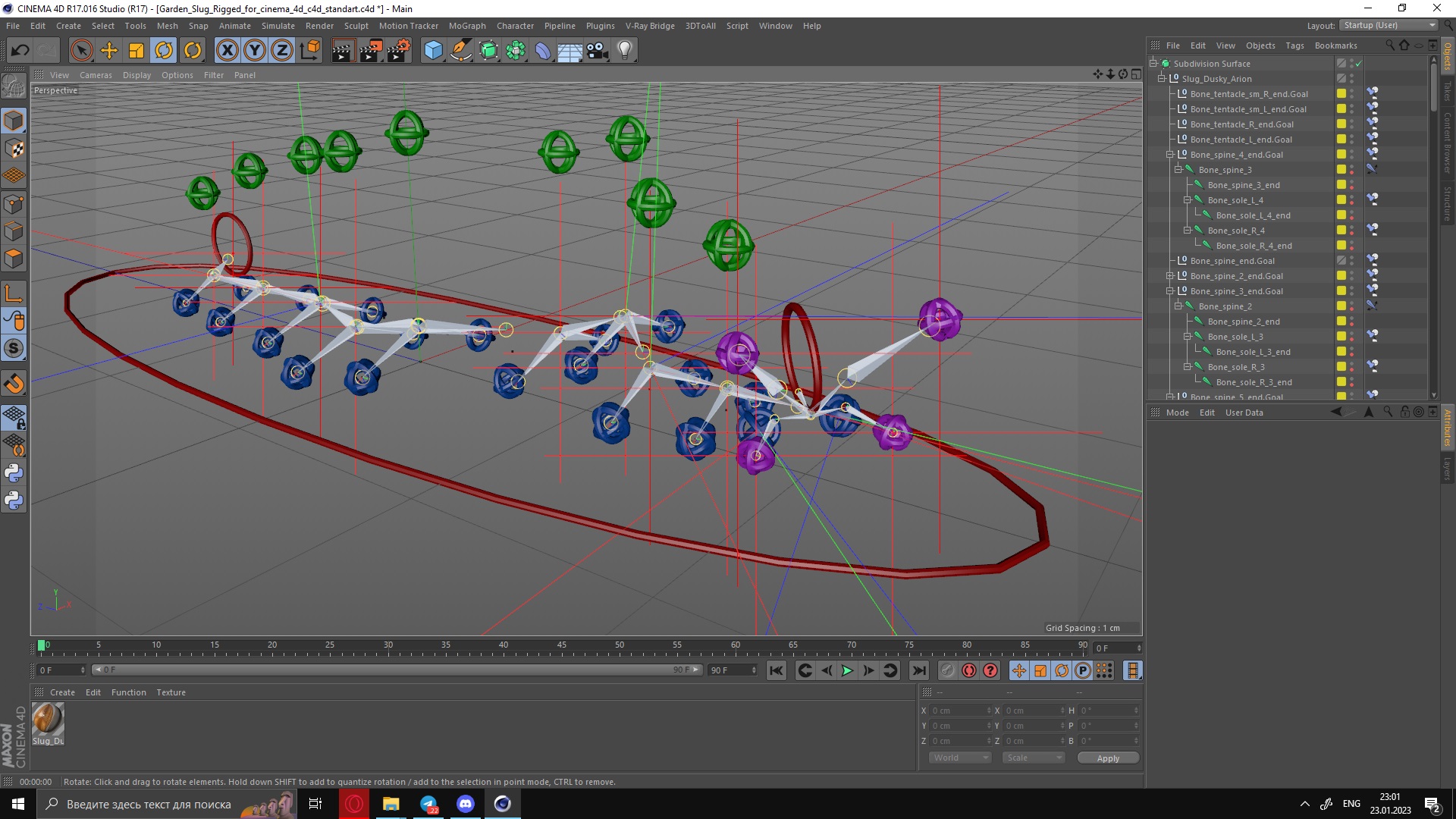This screenshot has height=819, width=1456.
Task: Open Telegram from the taskbar
Action: (428, 804)
